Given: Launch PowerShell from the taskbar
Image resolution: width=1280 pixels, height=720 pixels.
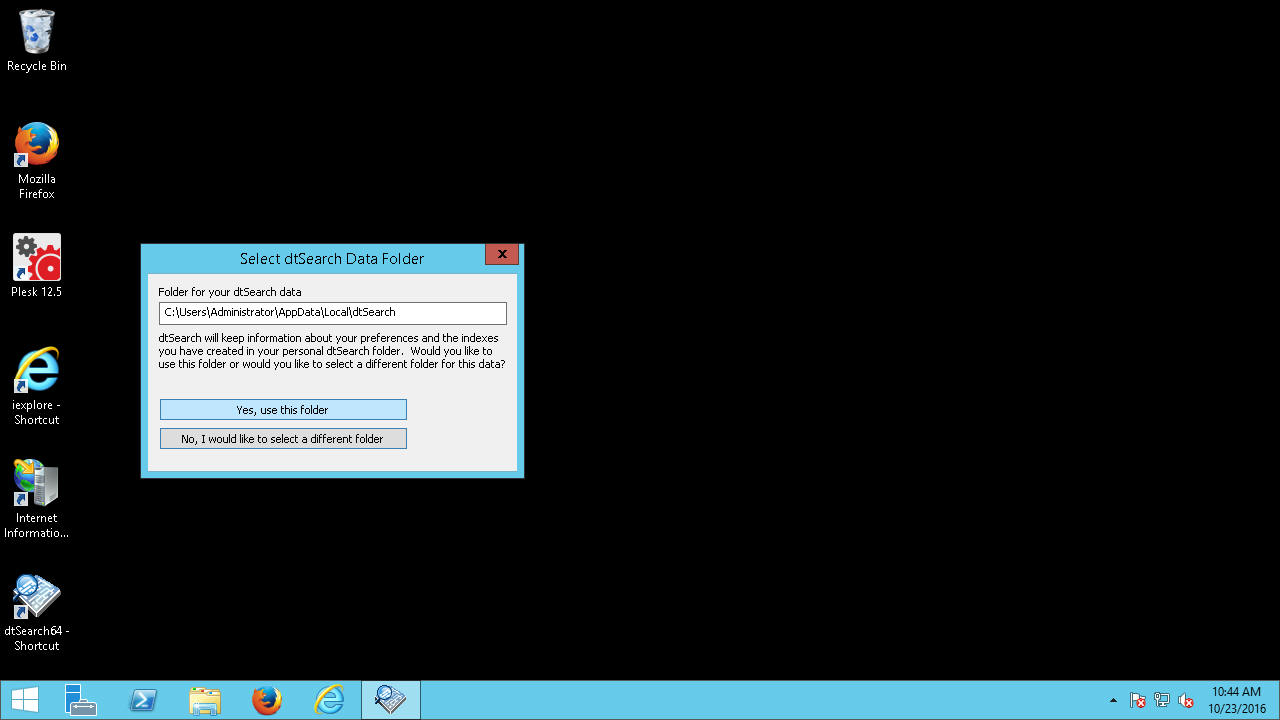Looking at the screenshot, I should (143, 700).
